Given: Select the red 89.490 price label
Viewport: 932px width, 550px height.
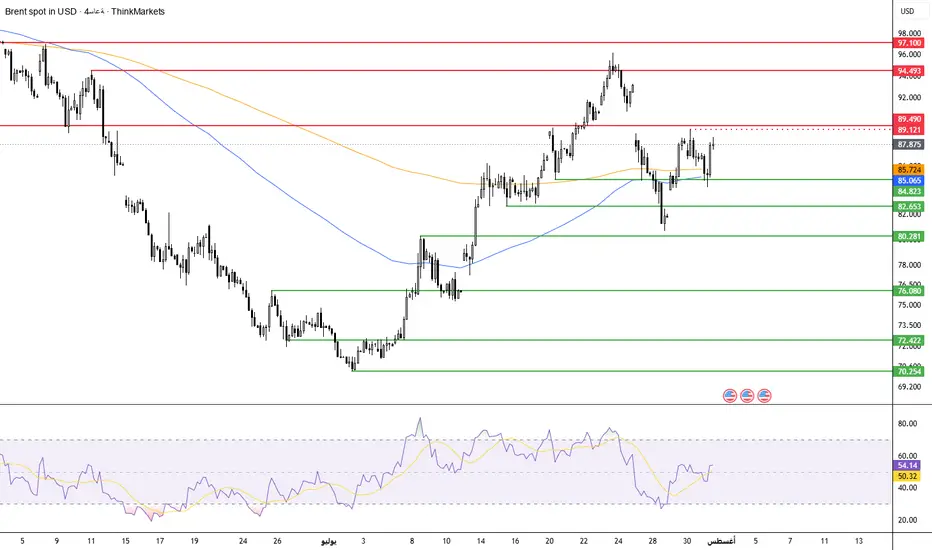Looking at the screenshot, I should (909, 119).
